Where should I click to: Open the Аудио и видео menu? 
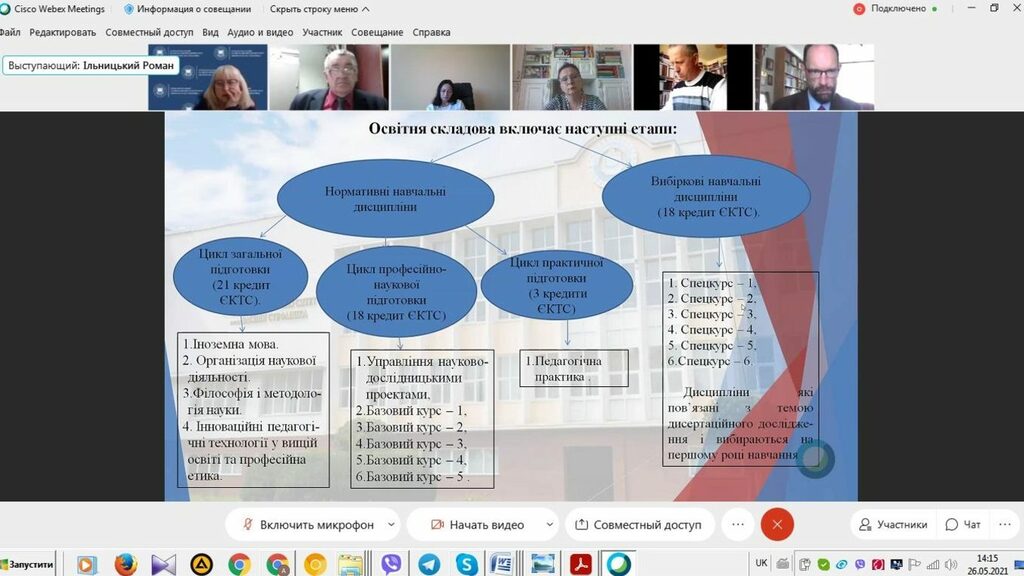[x=260, y=32]
